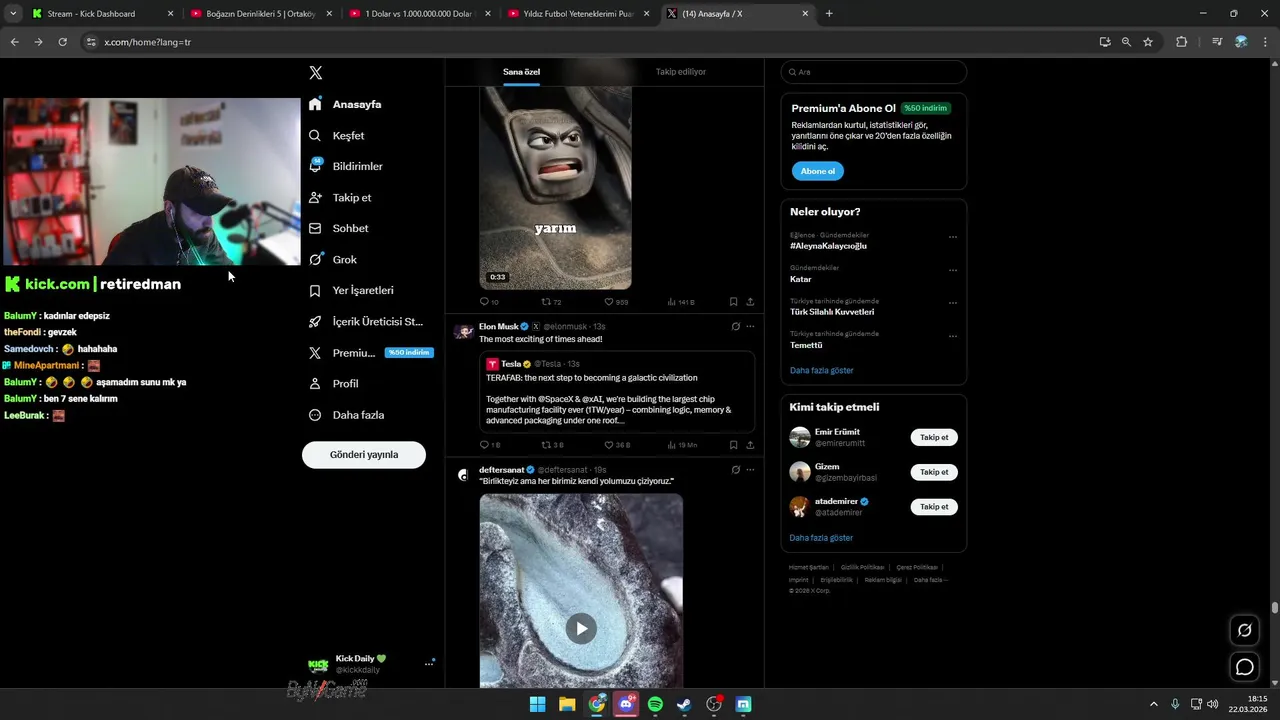Screen dimensions: 1280x720
Task: Click Grok icon on deftersanat's post
Action: coord(735,469)
